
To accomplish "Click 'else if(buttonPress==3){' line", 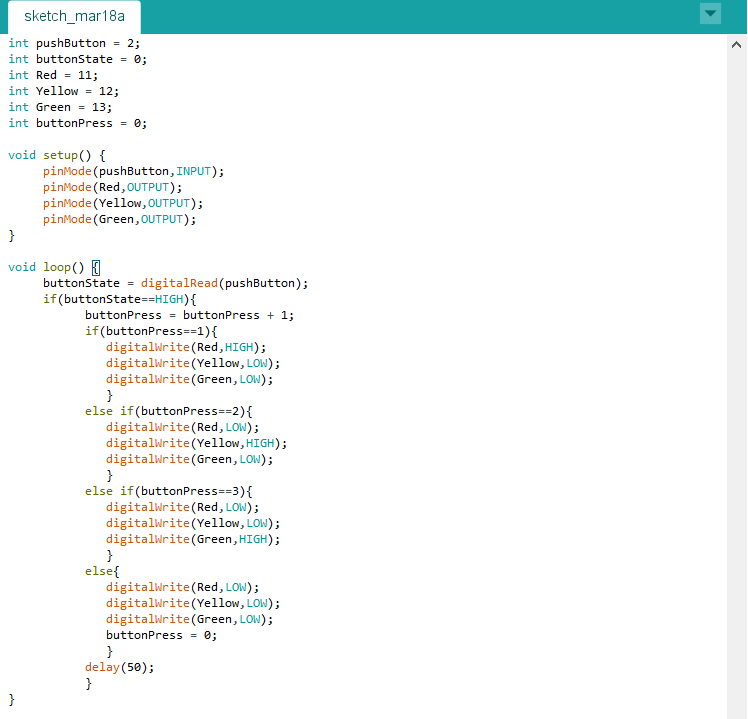I will pos(168,491).
